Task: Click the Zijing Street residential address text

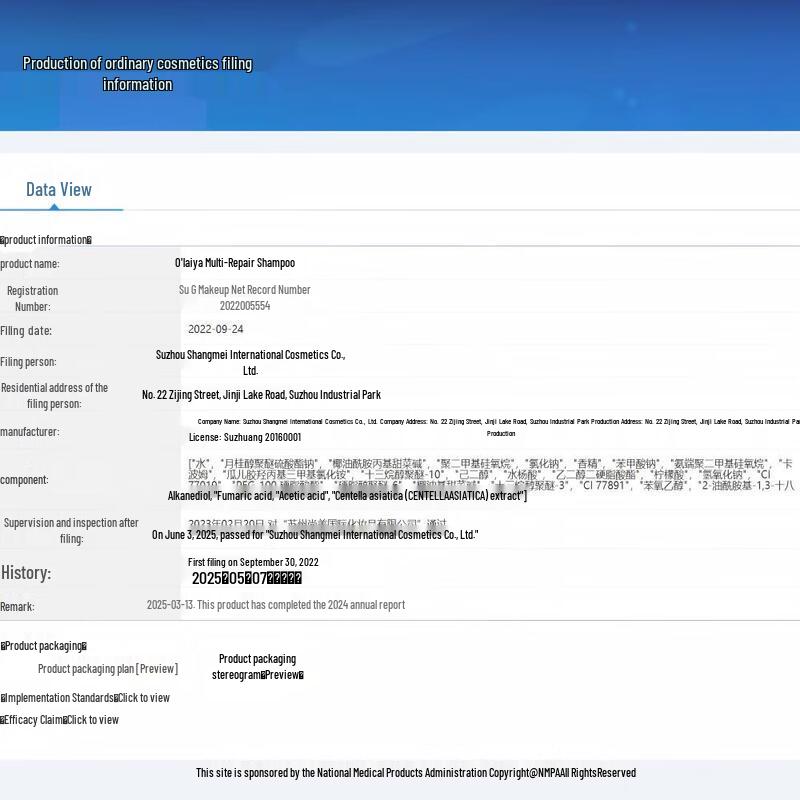Action: [x=261, y=395]
